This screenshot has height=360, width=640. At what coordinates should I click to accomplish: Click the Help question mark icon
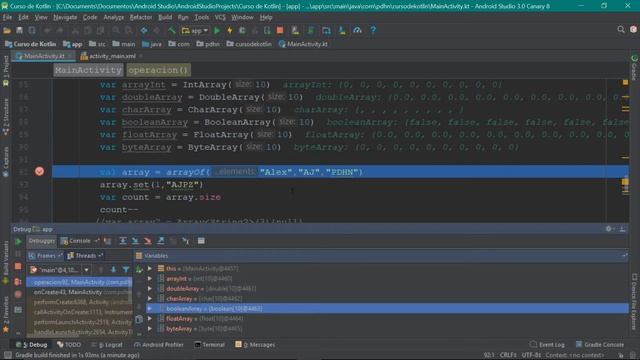[x=373, y=31]
